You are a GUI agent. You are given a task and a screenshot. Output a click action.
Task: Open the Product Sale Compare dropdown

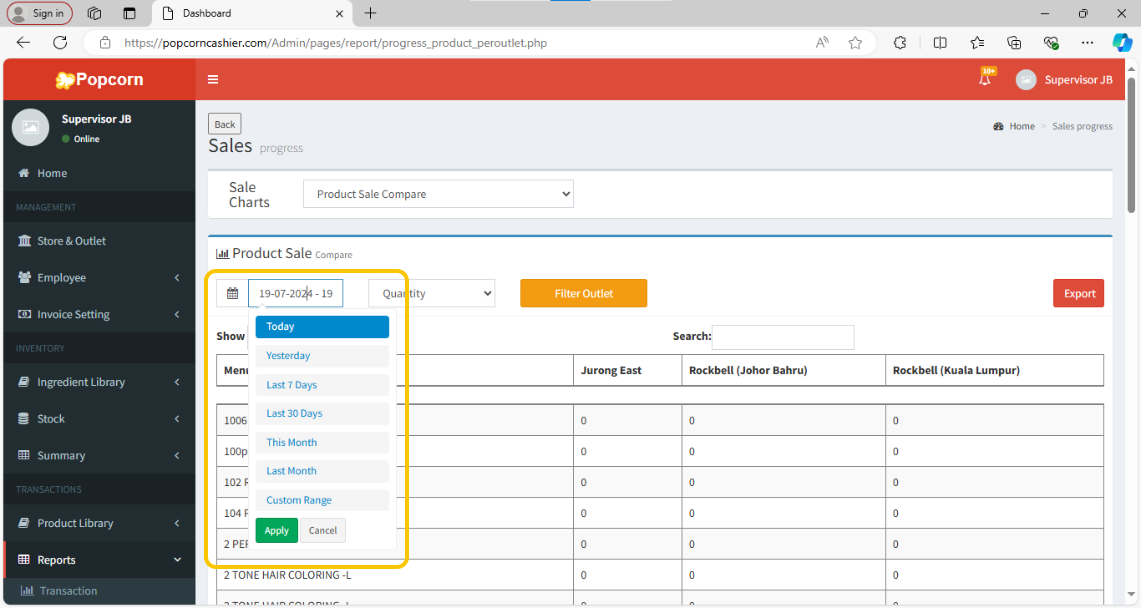pos(438,194)
